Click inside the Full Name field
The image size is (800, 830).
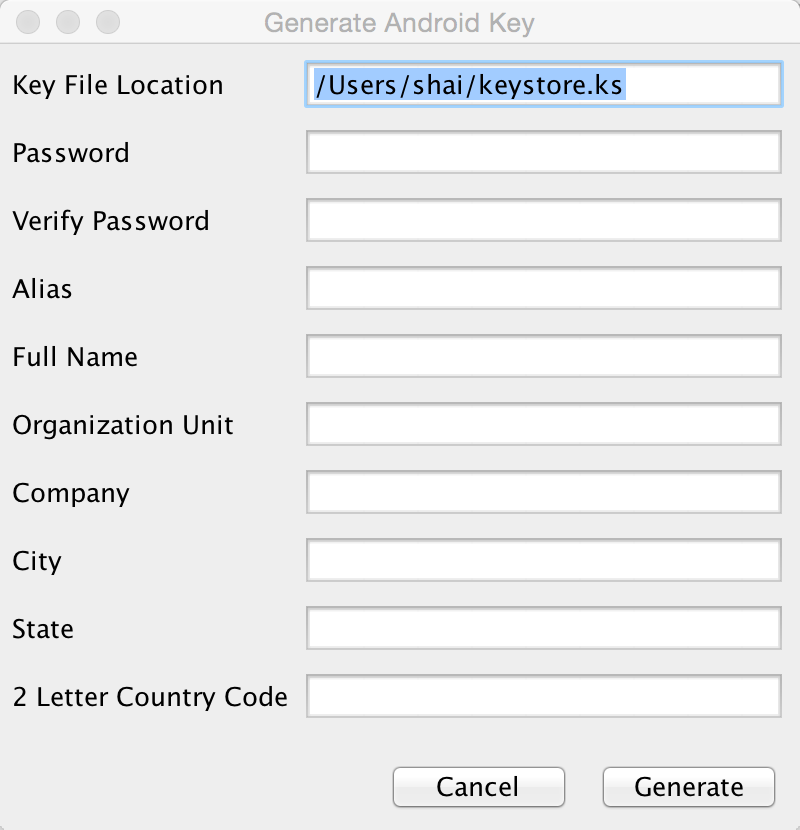coord(543,356)
